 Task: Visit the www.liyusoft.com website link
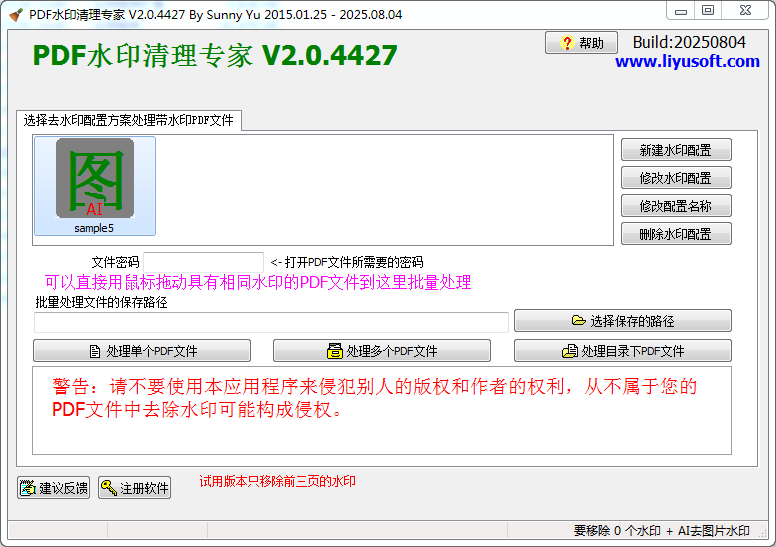point(687,61)
